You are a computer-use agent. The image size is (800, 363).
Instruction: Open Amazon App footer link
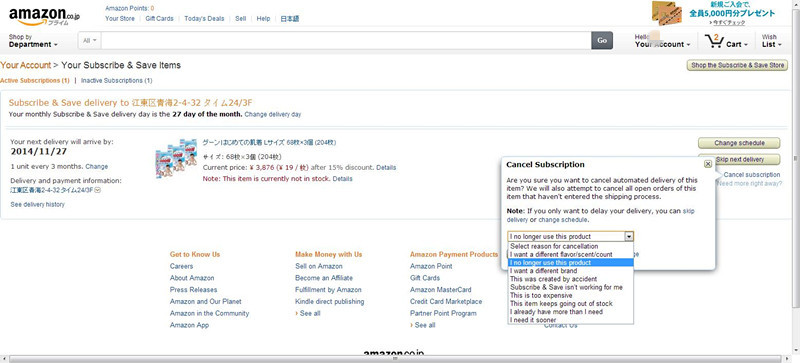point(189,325)
